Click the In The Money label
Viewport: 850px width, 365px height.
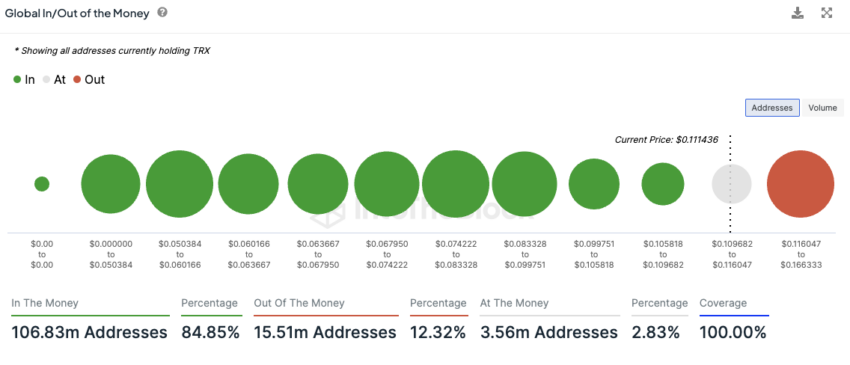[x=45, y=303]
